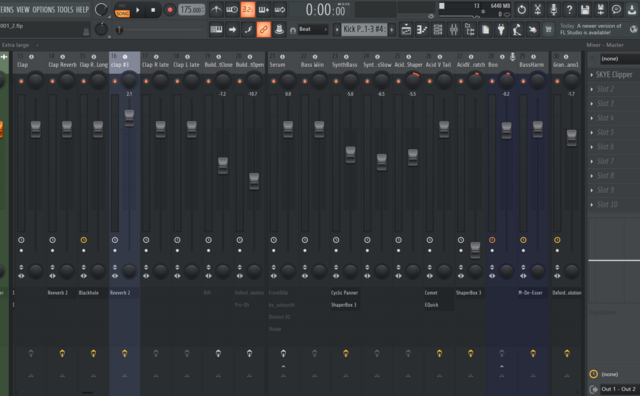Image resolution: width=640 pixels, height=396 pixels.
Task: Select the Bass Wiin mixer track
Action: point(312,65)
